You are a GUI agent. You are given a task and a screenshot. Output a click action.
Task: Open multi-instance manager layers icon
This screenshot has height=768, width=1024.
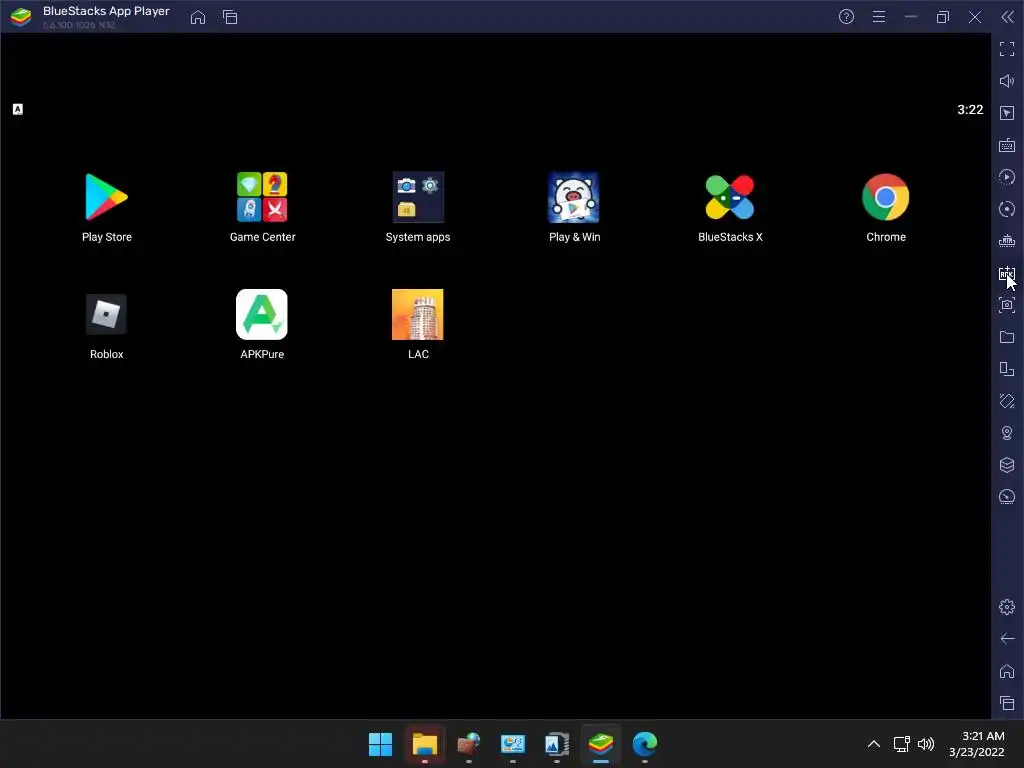(1007, 465)
